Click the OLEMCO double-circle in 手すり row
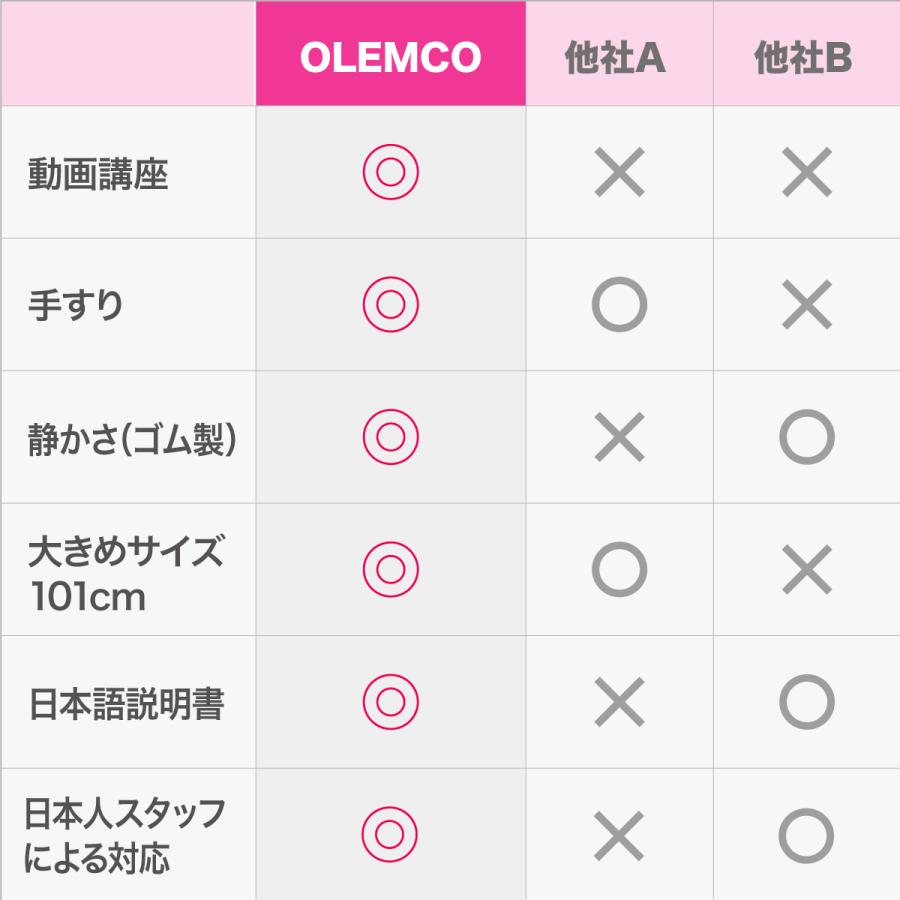The height and width of the screenshot is (900, 900). click(x=390, y=305)
